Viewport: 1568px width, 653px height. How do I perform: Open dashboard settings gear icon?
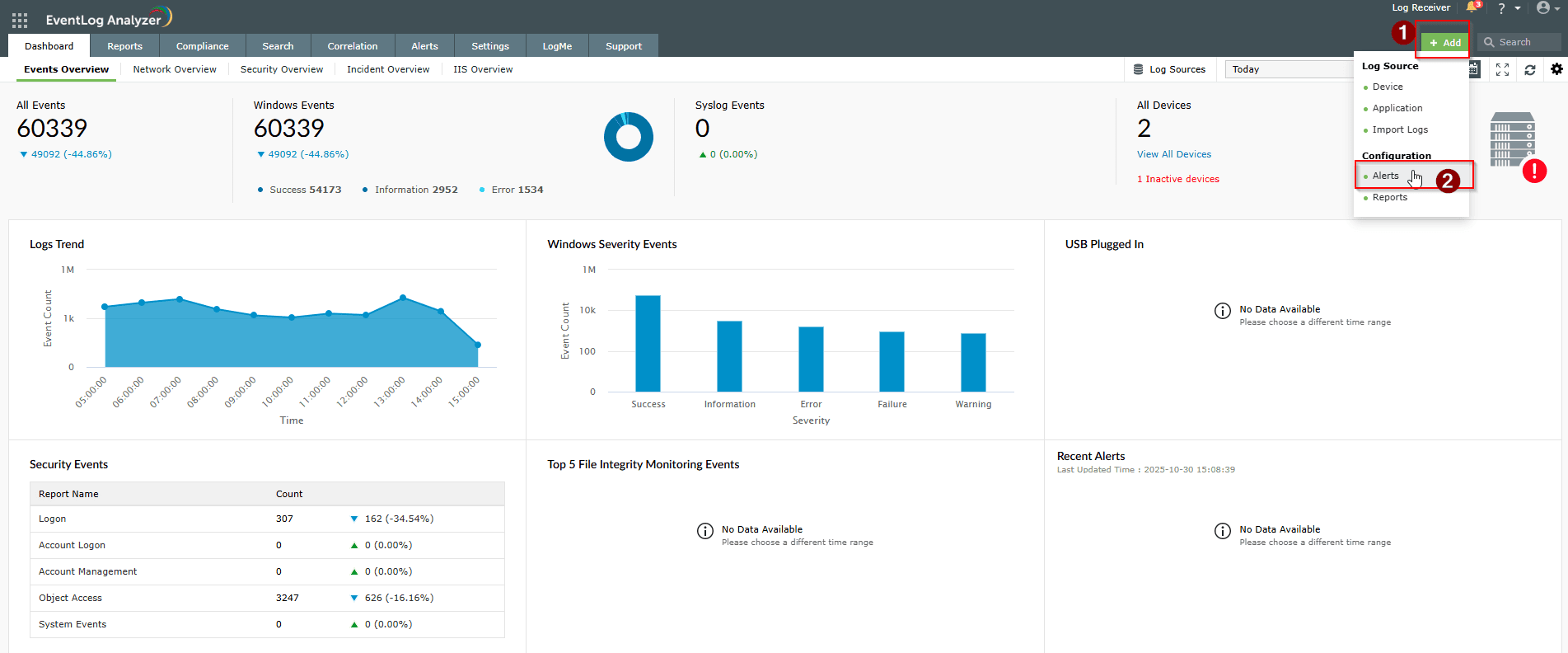tap(1556, 69)
